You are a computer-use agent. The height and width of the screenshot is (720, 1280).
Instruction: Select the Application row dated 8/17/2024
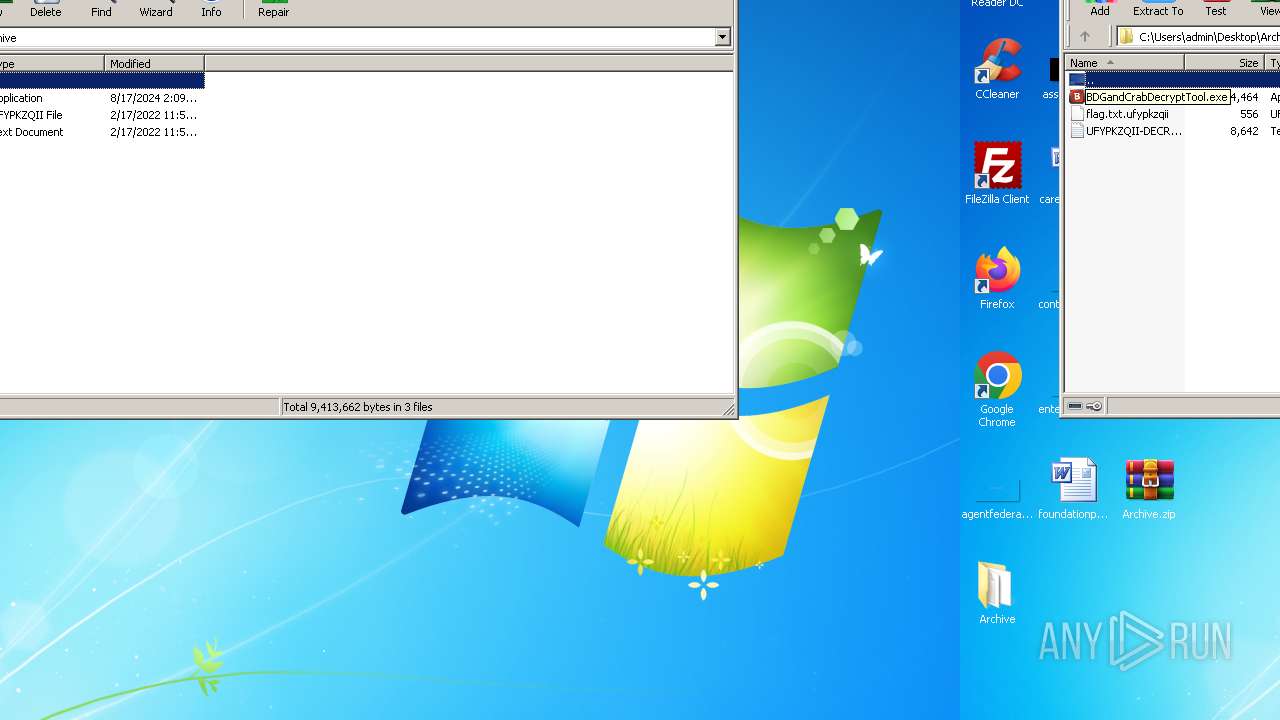coord(102,98)
